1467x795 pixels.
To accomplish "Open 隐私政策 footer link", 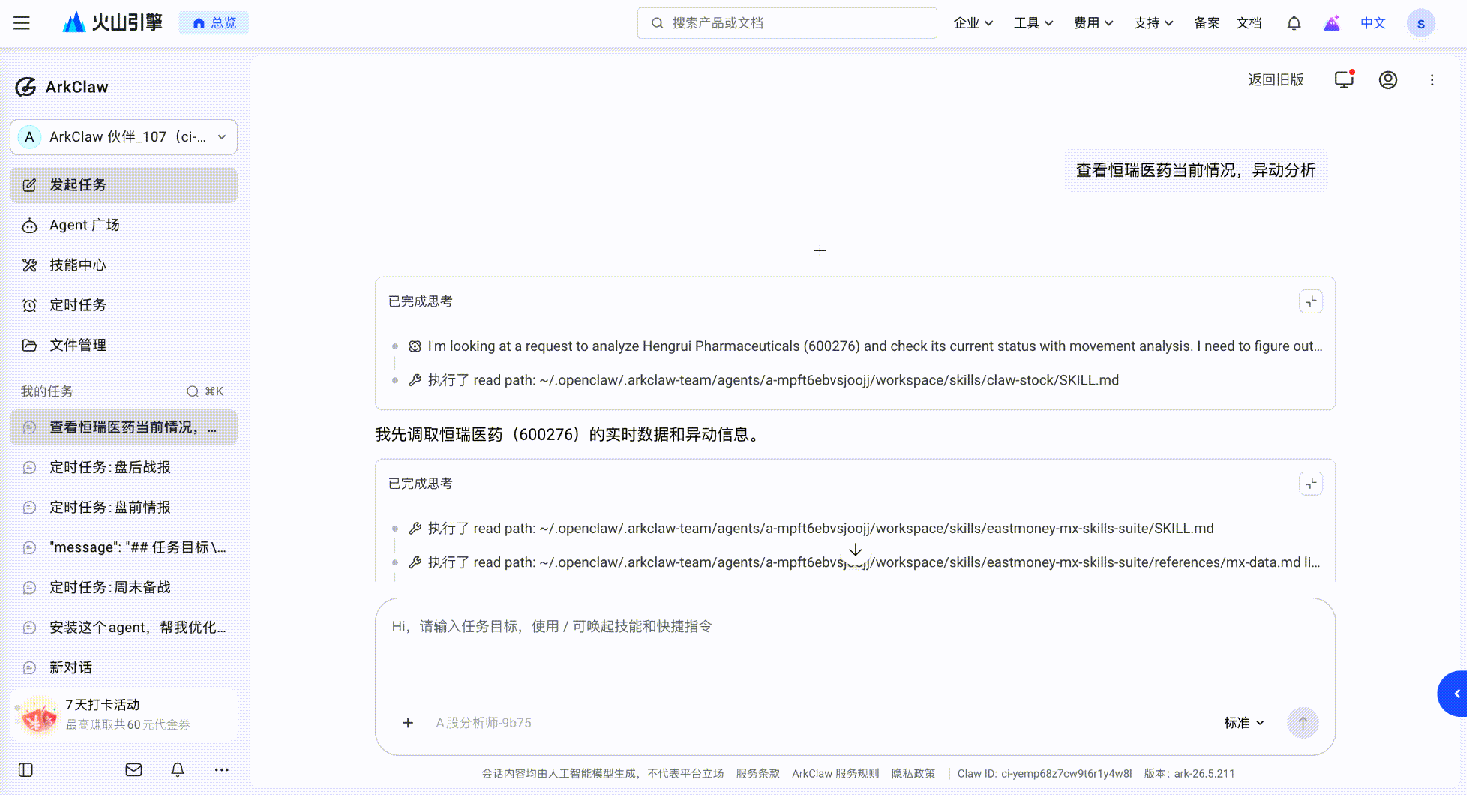I will [x=914, y=774].
